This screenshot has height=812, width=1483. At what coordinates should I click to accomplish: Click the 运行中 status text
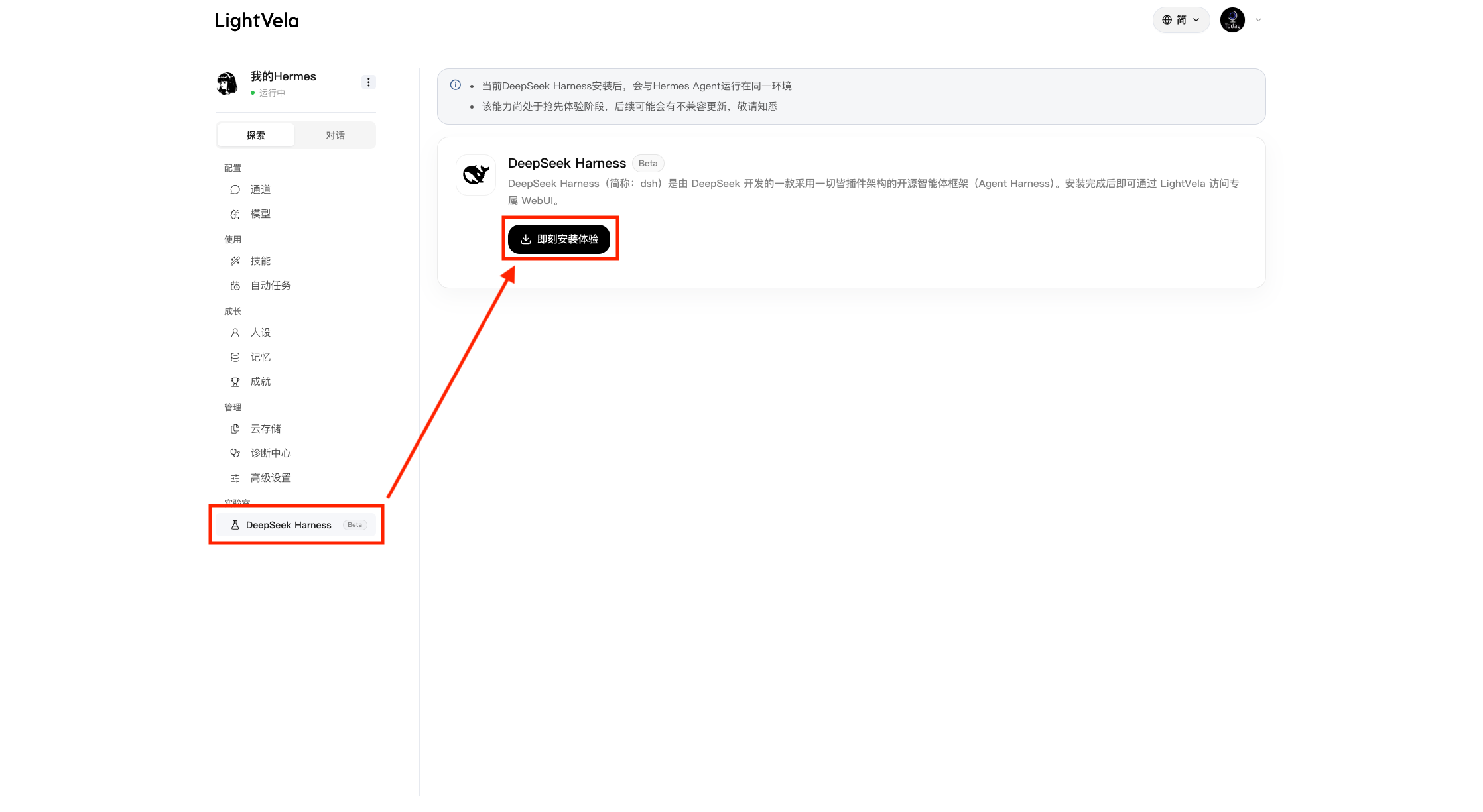pos(272,93)
